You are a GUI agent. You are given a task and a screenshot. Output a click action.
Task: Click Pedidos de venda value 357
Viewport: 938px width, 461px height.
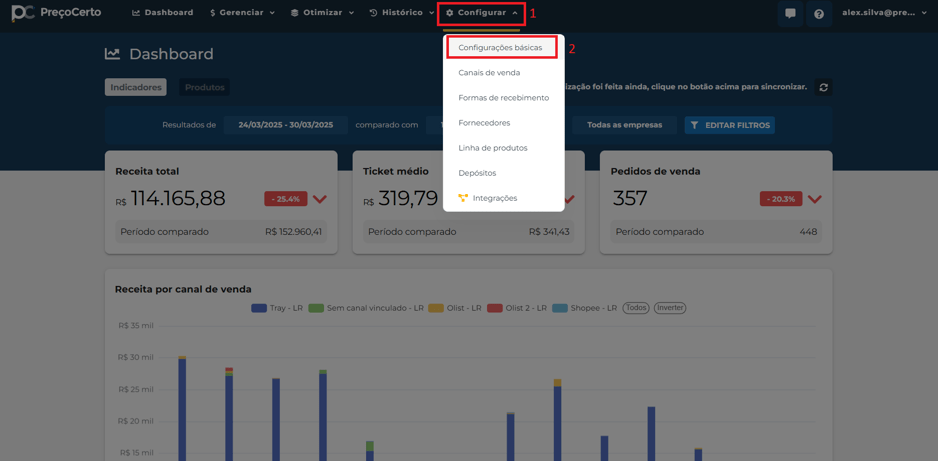(630, 199)
